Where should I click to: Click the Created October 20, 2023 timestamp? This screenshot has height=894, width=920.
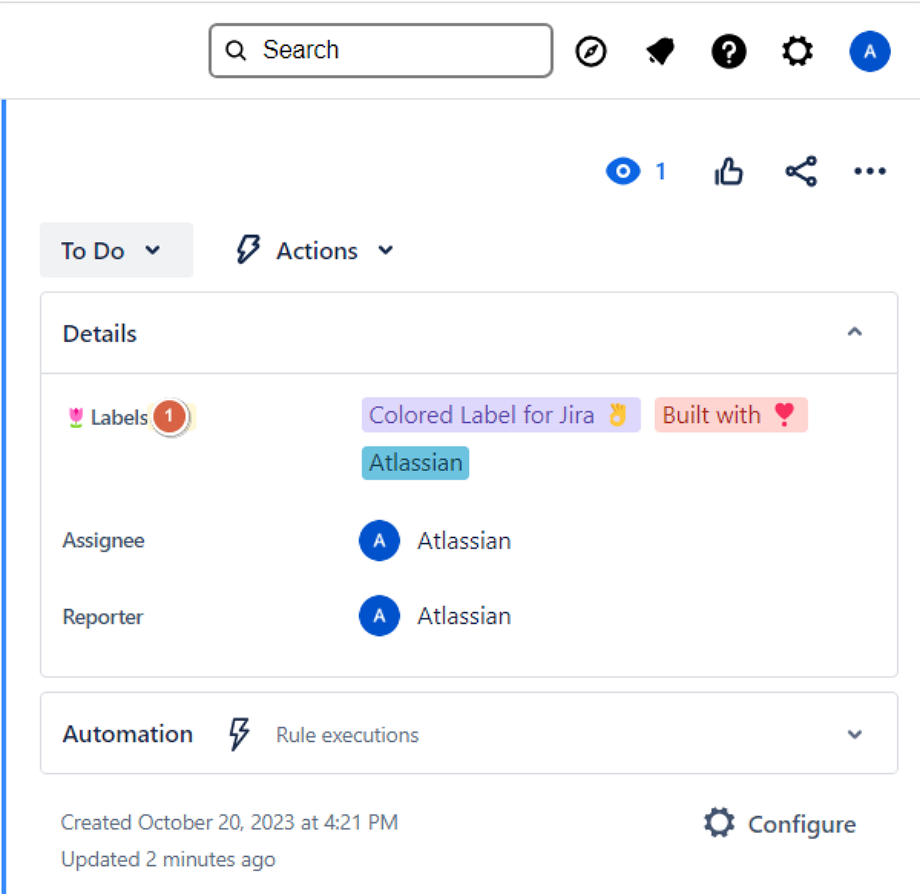pyautogui.click(x=229, y=822)
